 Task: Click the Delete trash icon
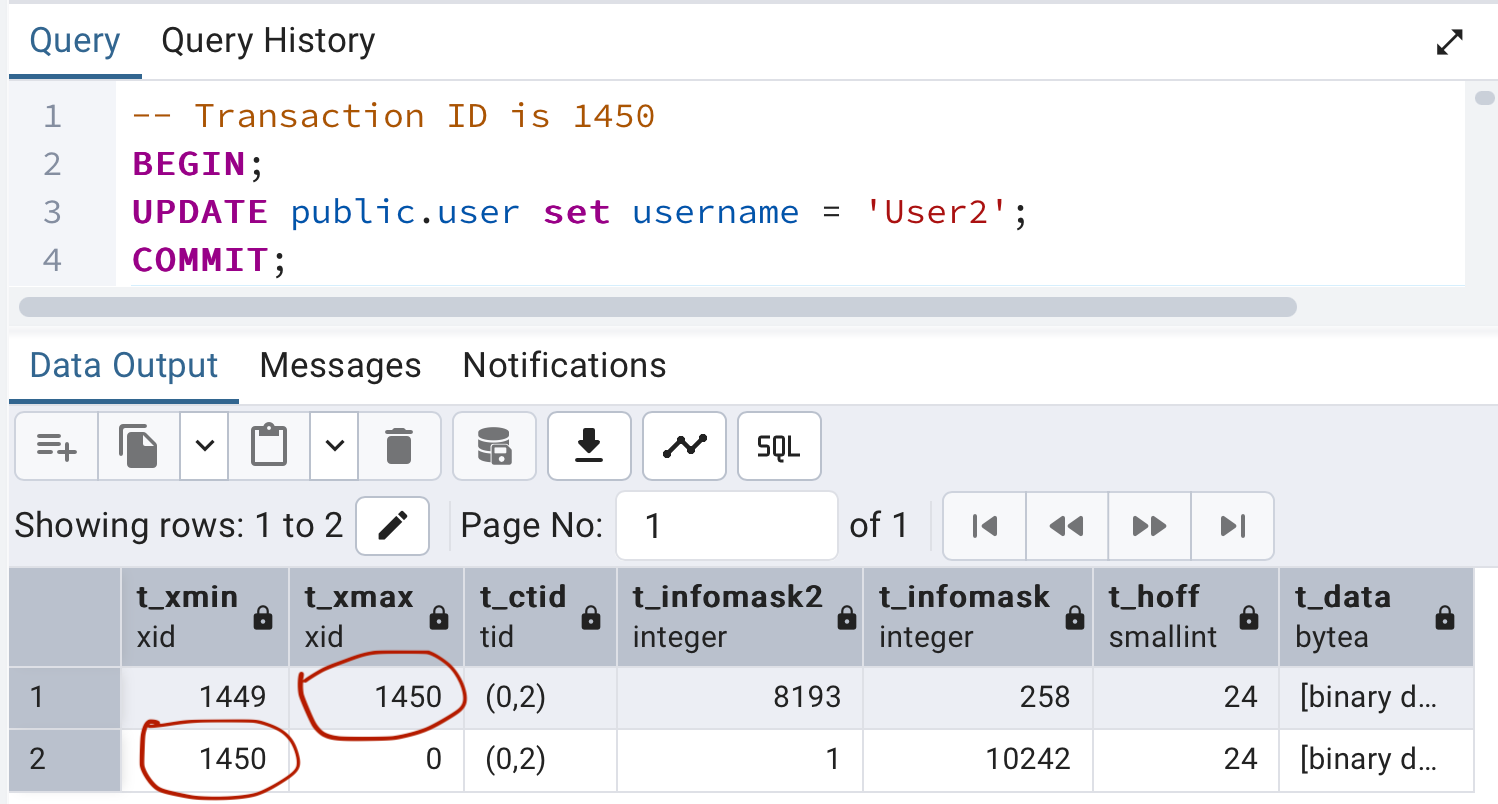coord(398,445)
